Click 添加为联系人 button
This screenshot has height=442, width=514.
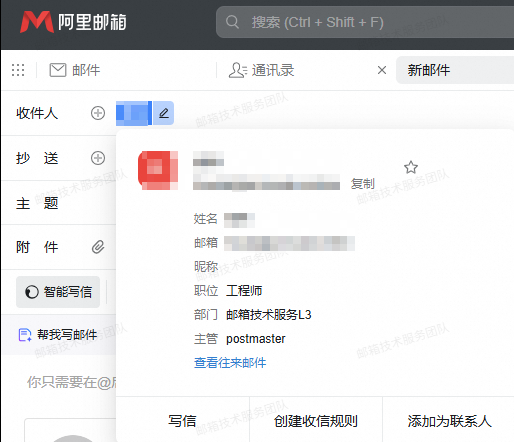[x=449, y=421]
